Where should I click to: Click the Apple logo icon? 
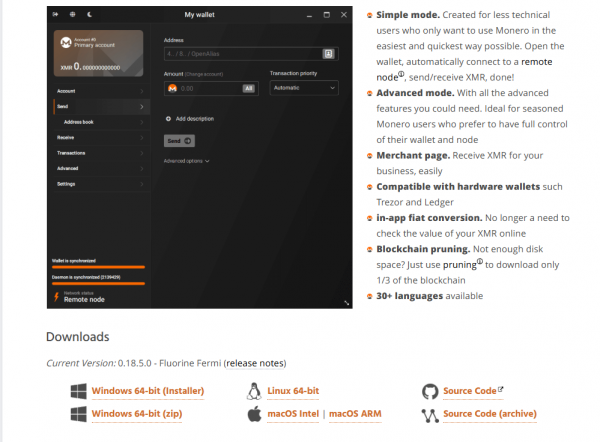(x=254, y=414)
